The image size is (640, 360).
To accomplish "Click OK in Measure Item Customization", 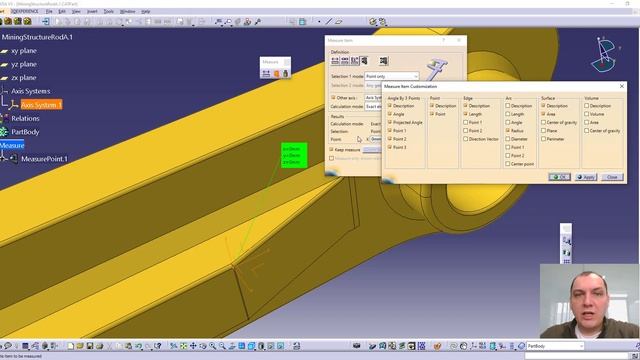I will (560, 177).
